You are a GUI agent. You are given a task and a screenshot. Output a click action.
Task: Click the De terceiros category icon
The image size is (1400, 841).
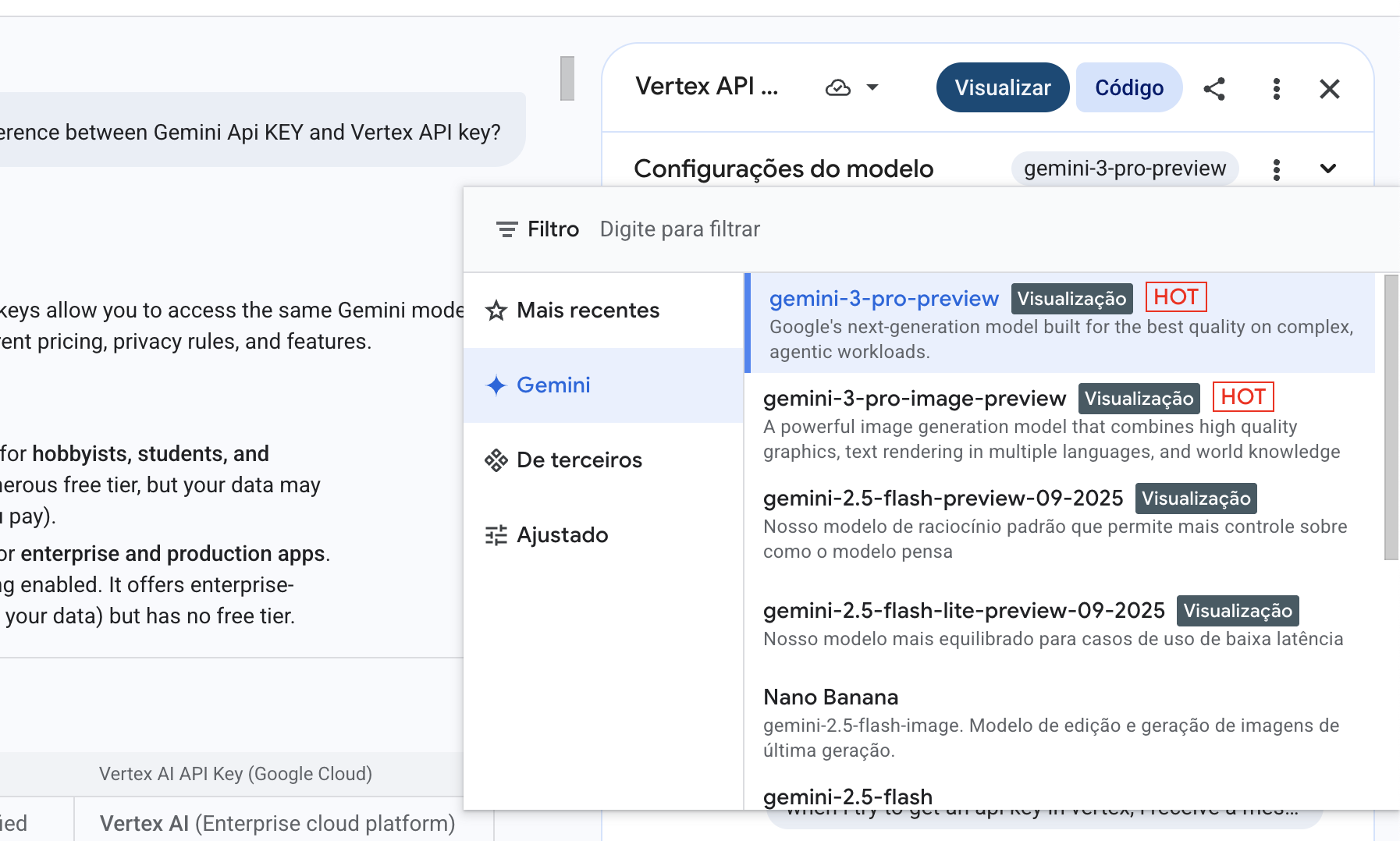click(495, 460)
